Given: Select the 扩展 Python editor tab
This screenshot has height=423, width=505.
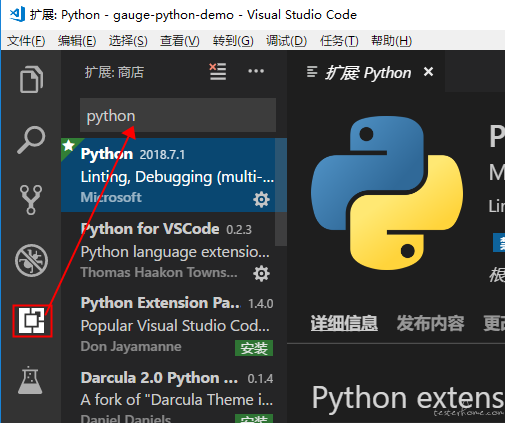Looking at the screenshot, I should click(x=366, y=72).
